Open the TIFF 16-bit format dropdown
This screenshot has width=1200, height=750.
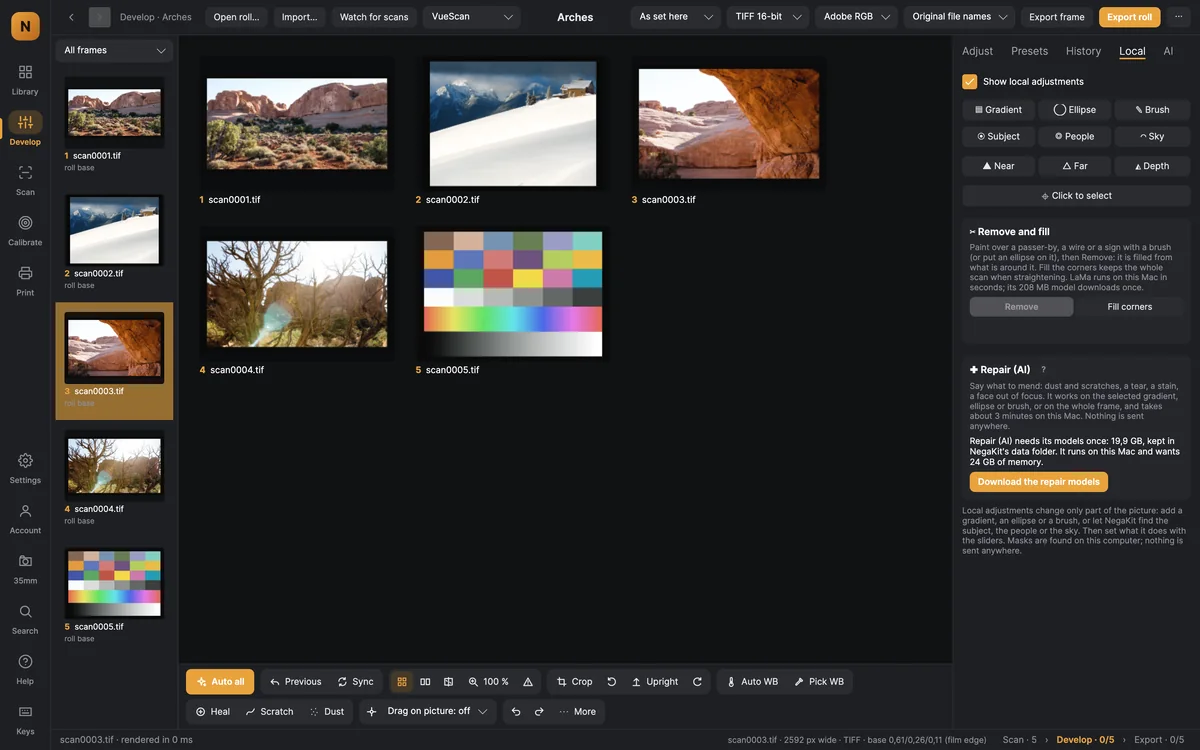pyautogui.click(x=767, y=17)
